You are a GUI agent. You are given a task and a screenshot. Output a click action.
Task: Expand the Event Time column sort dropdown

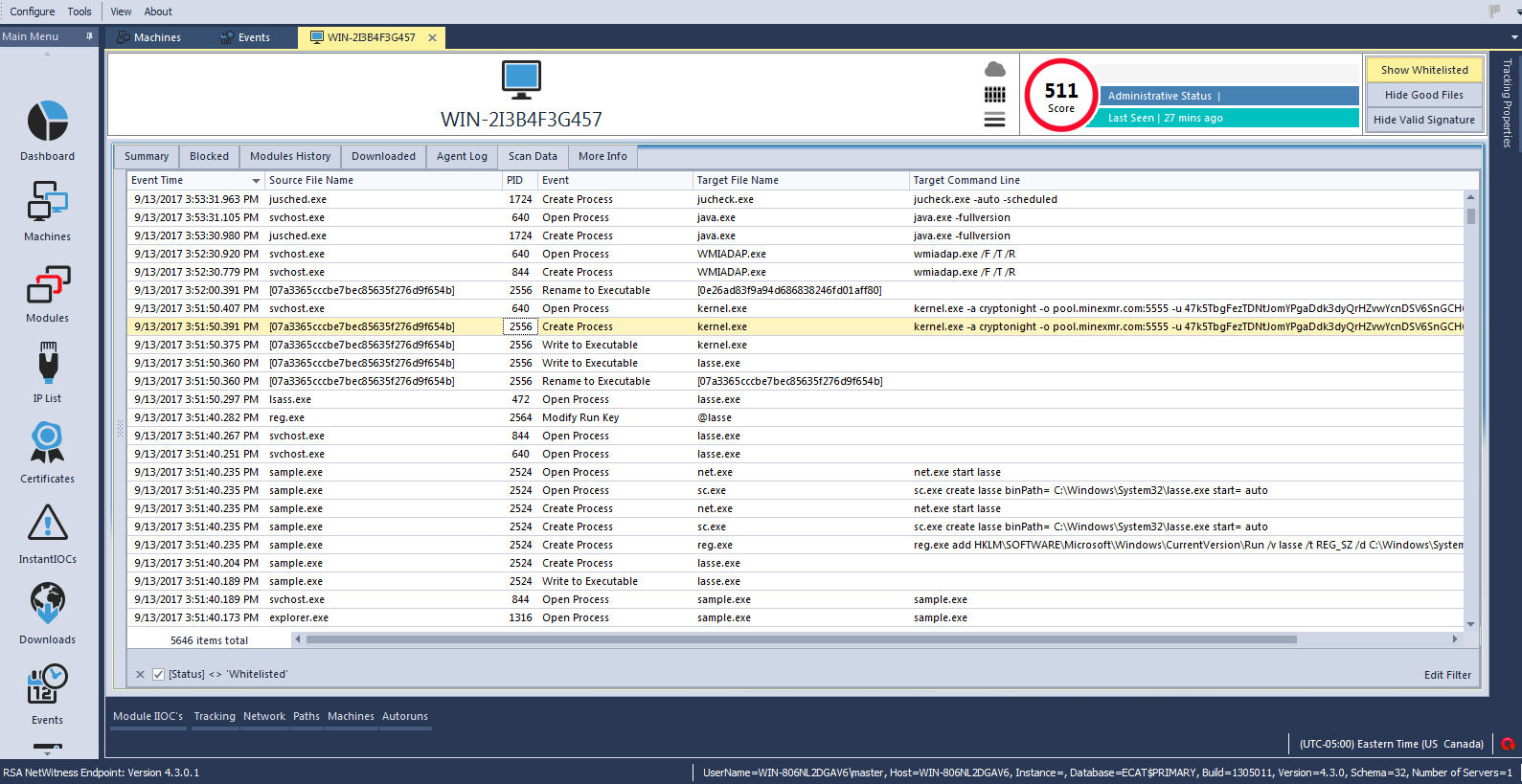point(256,181)
